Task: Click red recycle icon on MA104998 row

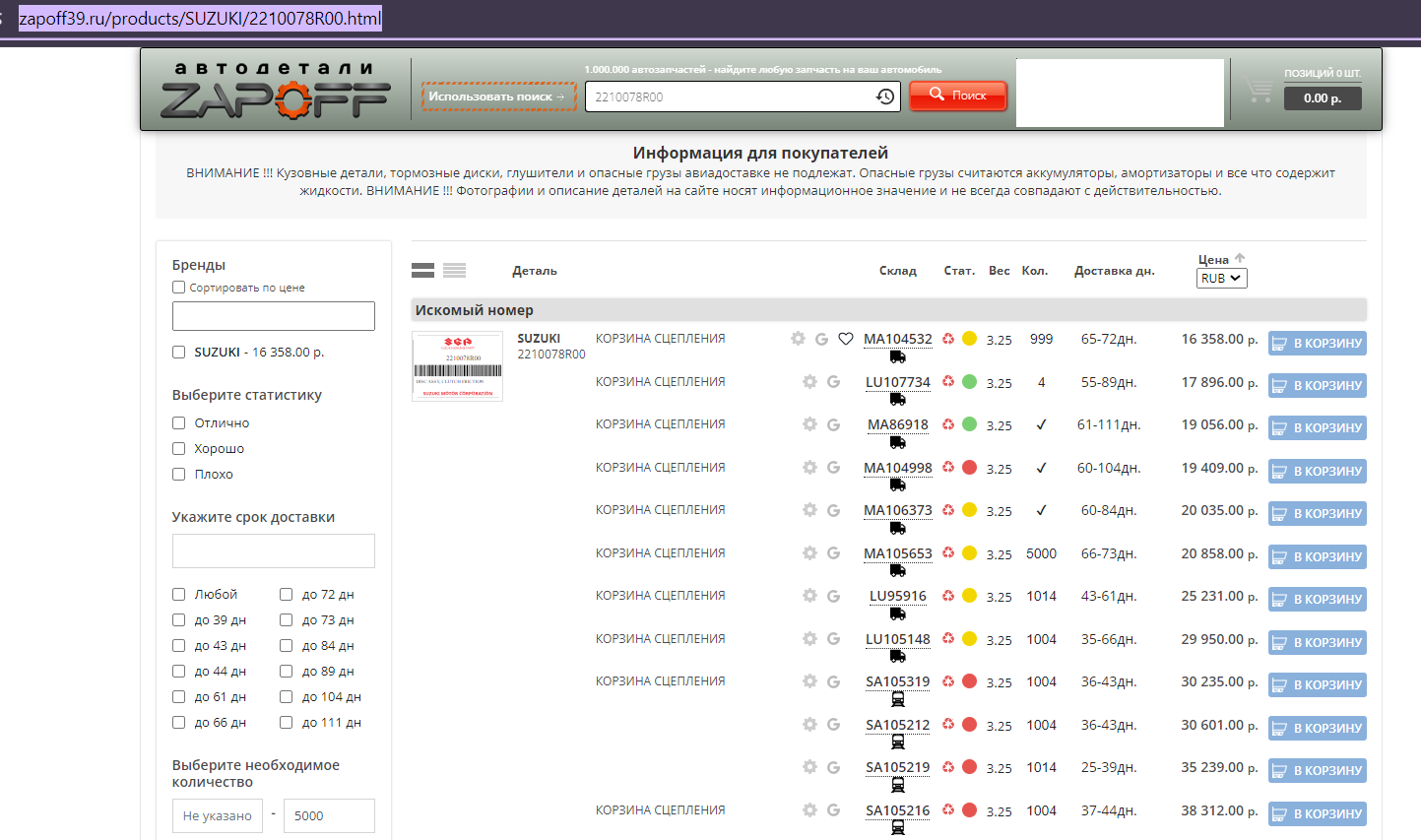Action: 948,468
